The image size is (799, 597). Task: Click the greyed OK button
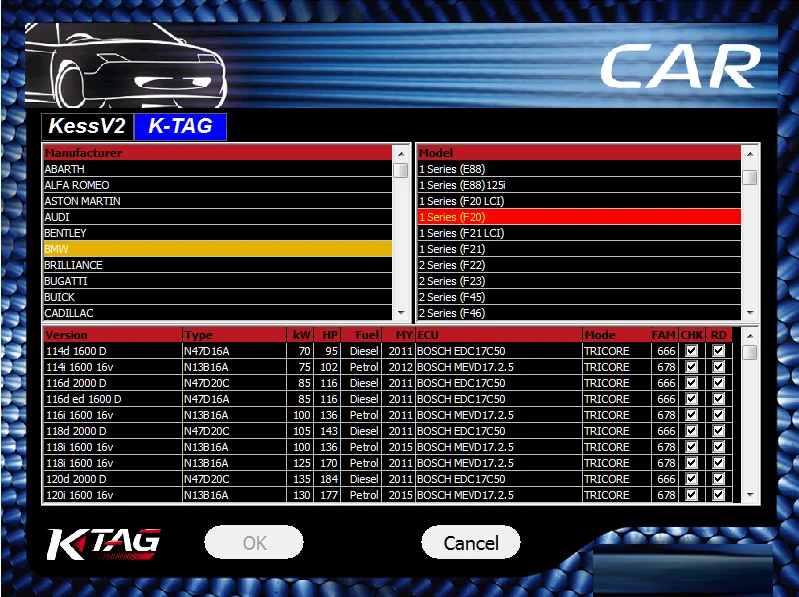pyautogui.click(x=254, y=542)
